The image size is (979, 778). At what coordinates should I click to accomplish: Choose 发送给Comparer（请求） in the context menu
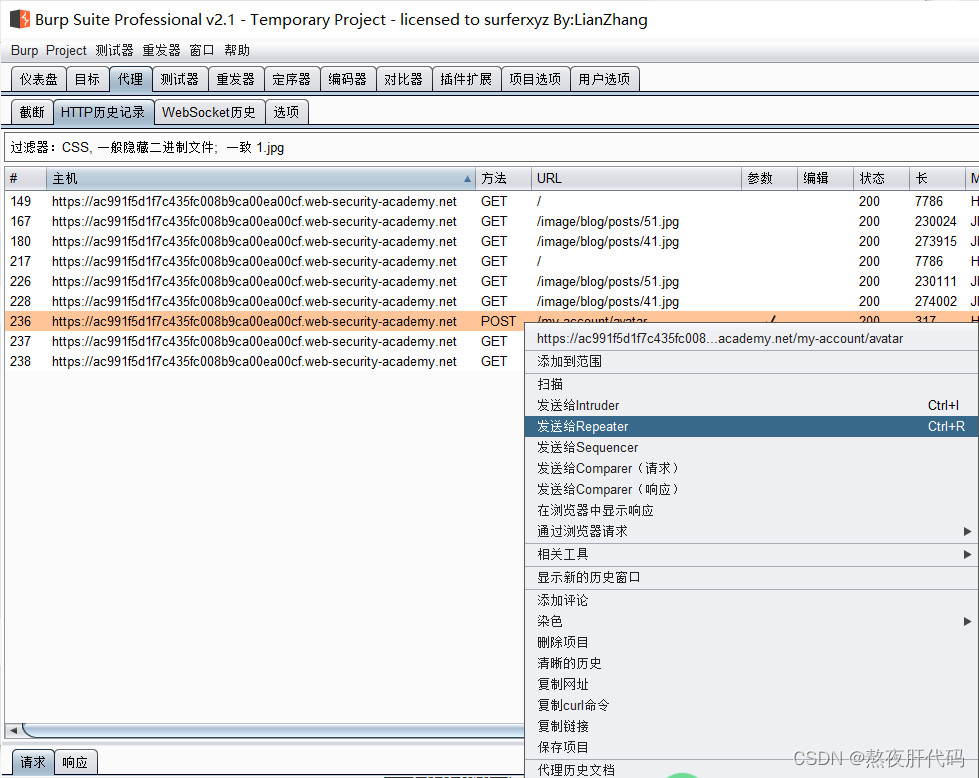(x=752, y=468)
